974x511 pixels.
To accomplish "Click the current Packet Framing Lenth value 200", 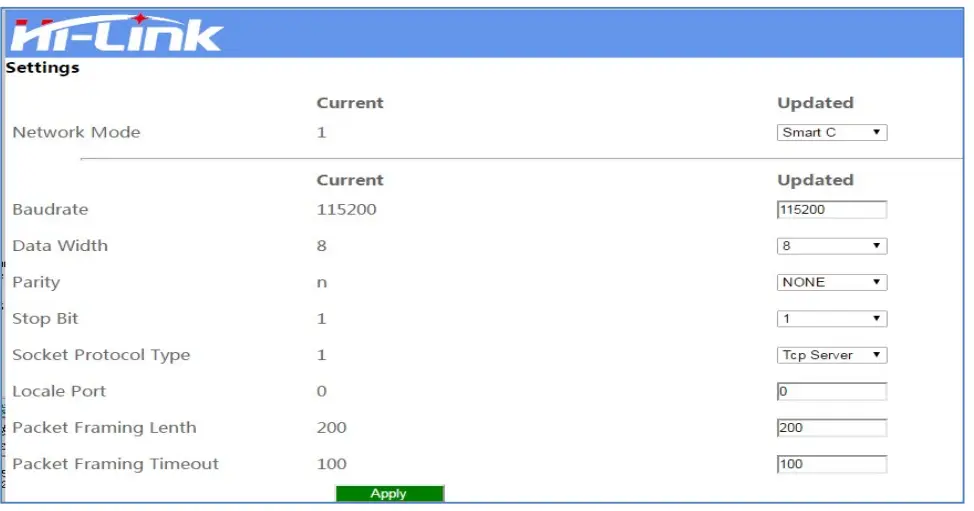I will [x=332, y=428].
